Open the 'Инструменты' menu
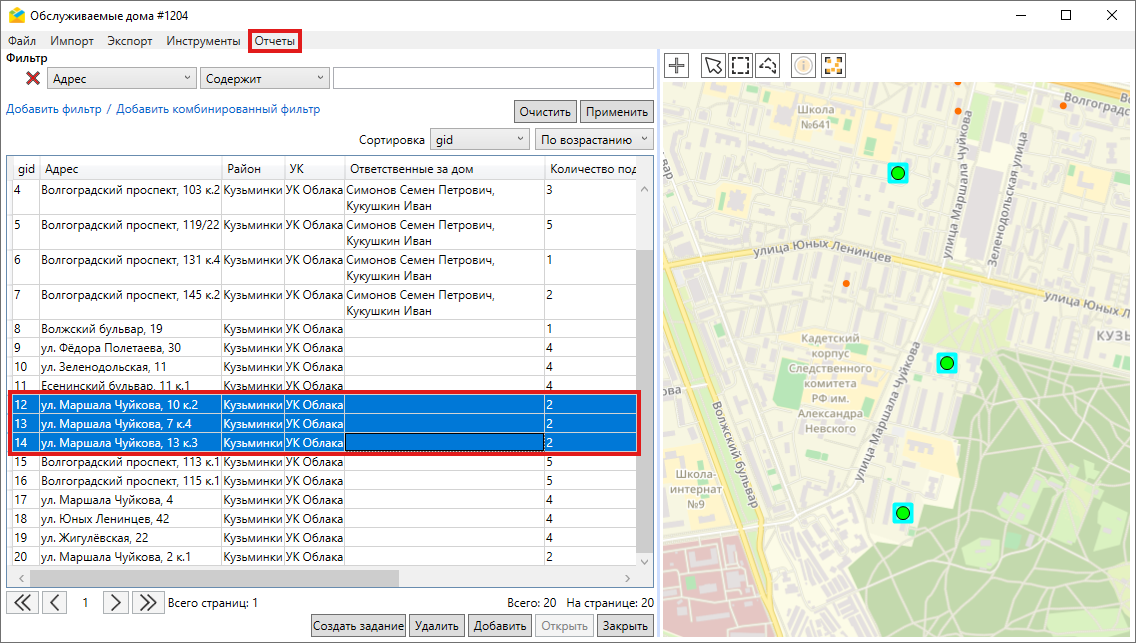 [x=203, y=41]
